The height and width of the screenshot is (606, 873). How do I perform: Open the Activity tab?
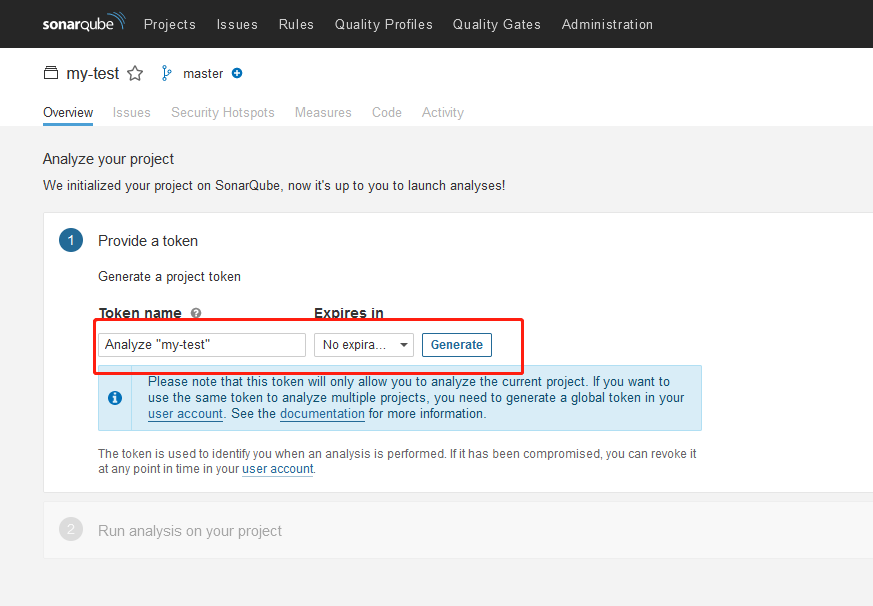(x=443, y=113)
